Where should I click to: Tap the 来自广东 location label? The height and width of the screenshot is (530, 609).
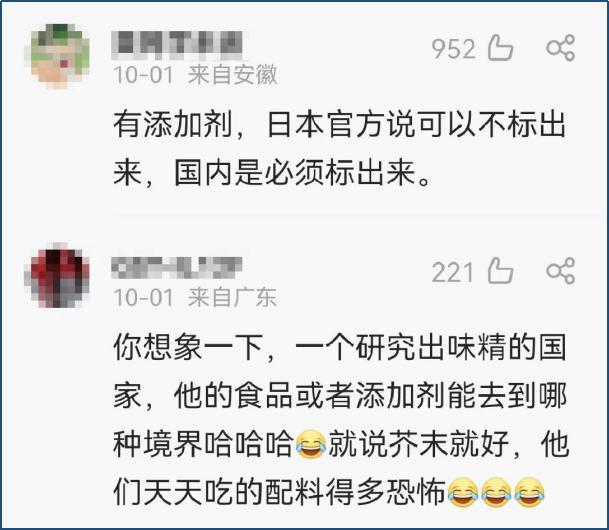(x=232, y=297)
